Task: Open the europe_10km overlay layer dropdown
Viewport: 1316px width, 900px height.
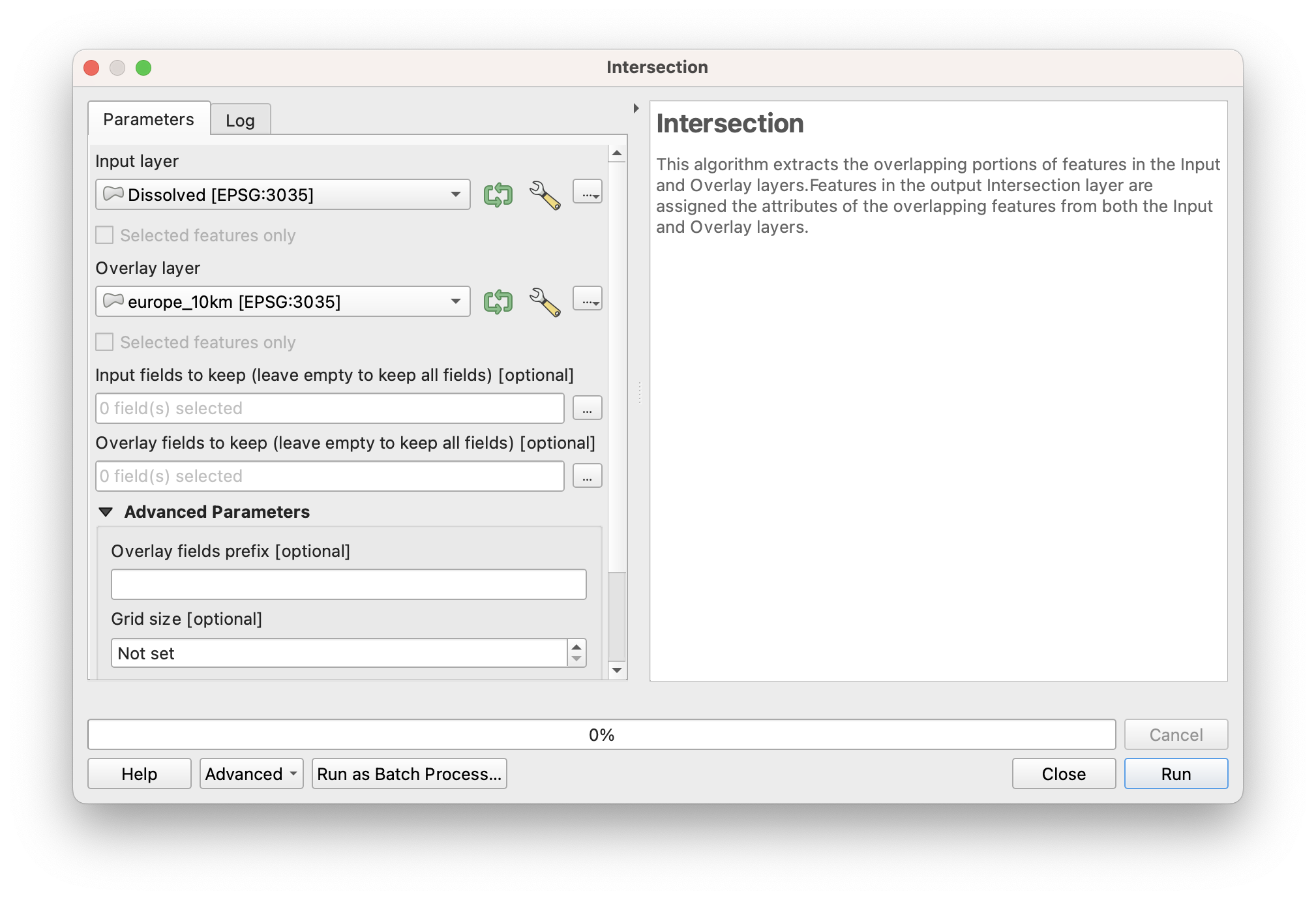Action: tap(283, 301)
